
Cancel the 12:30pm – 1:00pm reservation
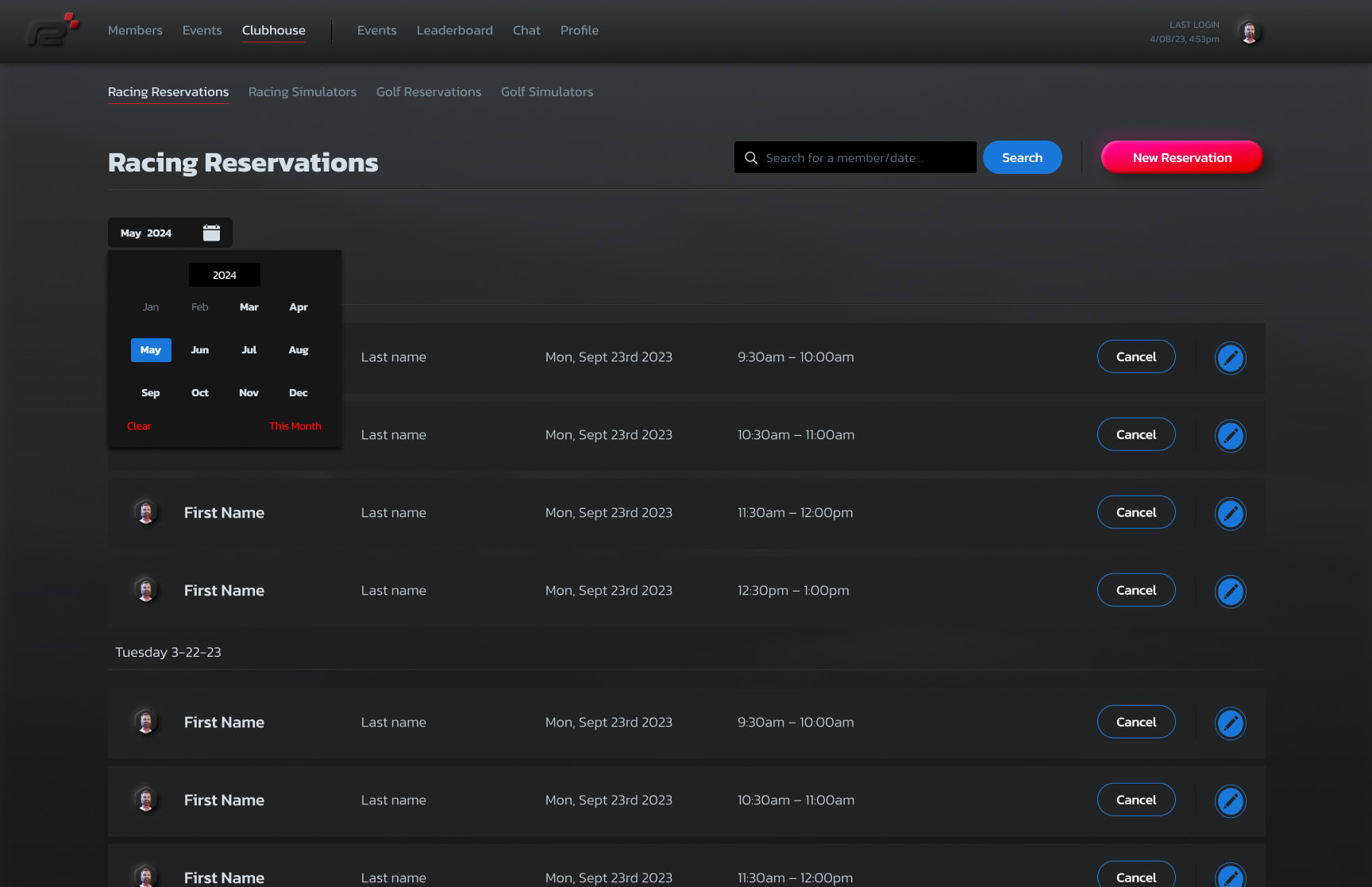[x=1136, y=590]
